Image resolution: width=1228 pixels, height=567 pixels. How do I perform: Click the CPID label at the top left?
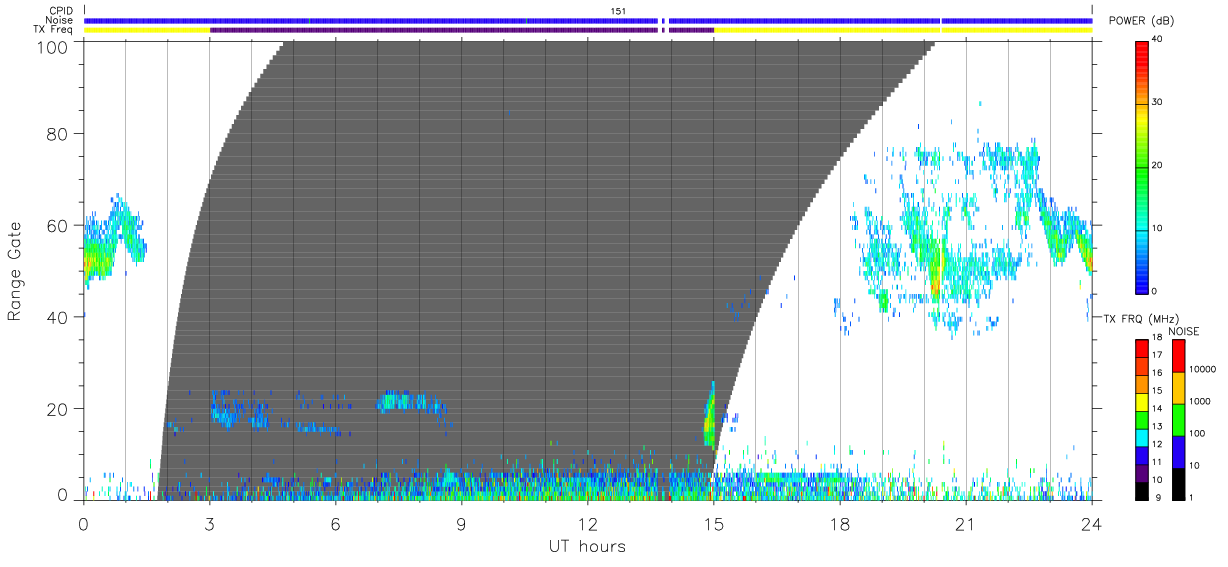pyautogui.click(x=61, y=11)
